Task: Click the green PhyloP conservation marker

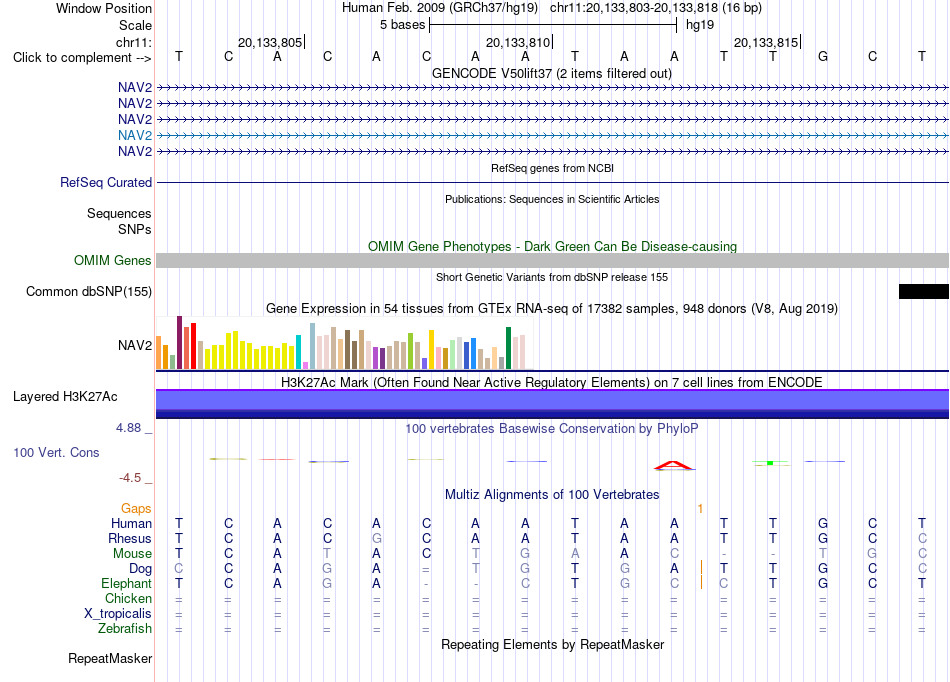Action: (x=770, y=463)
